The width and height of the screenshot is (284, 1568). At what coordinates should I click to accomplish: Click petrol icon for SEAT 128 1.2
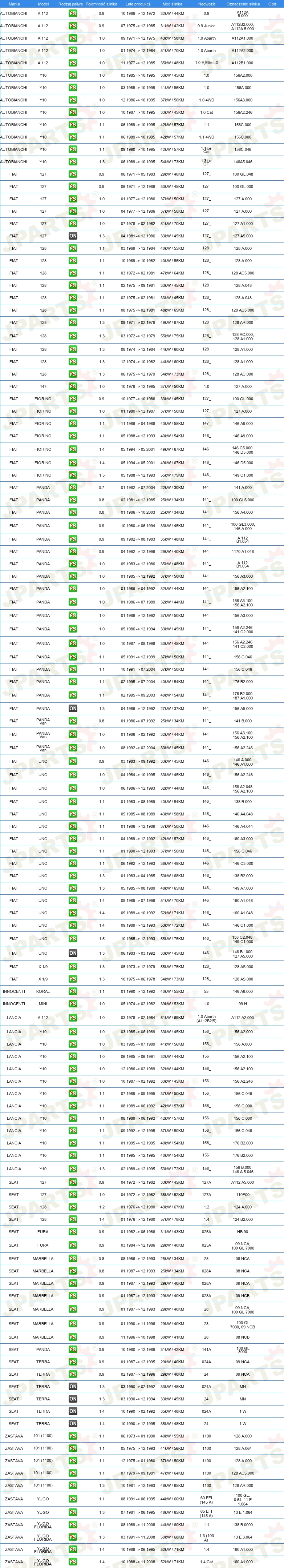[73, 1207]
